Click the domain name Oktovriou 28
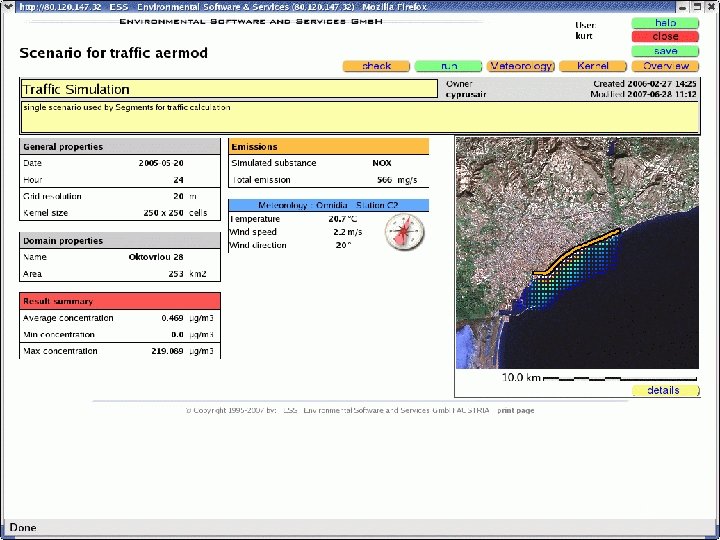 [156, 257]
